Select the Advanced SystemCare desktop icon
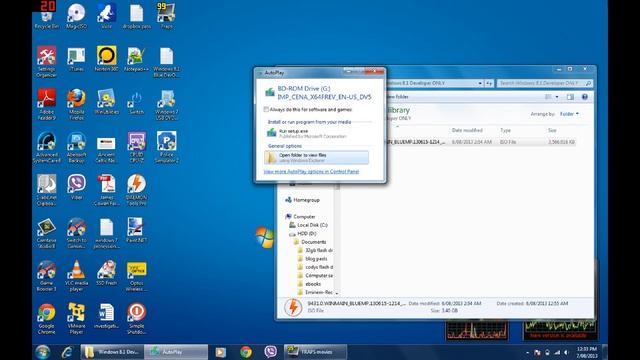This screenshot has width=640, height=360. [47, 147]
